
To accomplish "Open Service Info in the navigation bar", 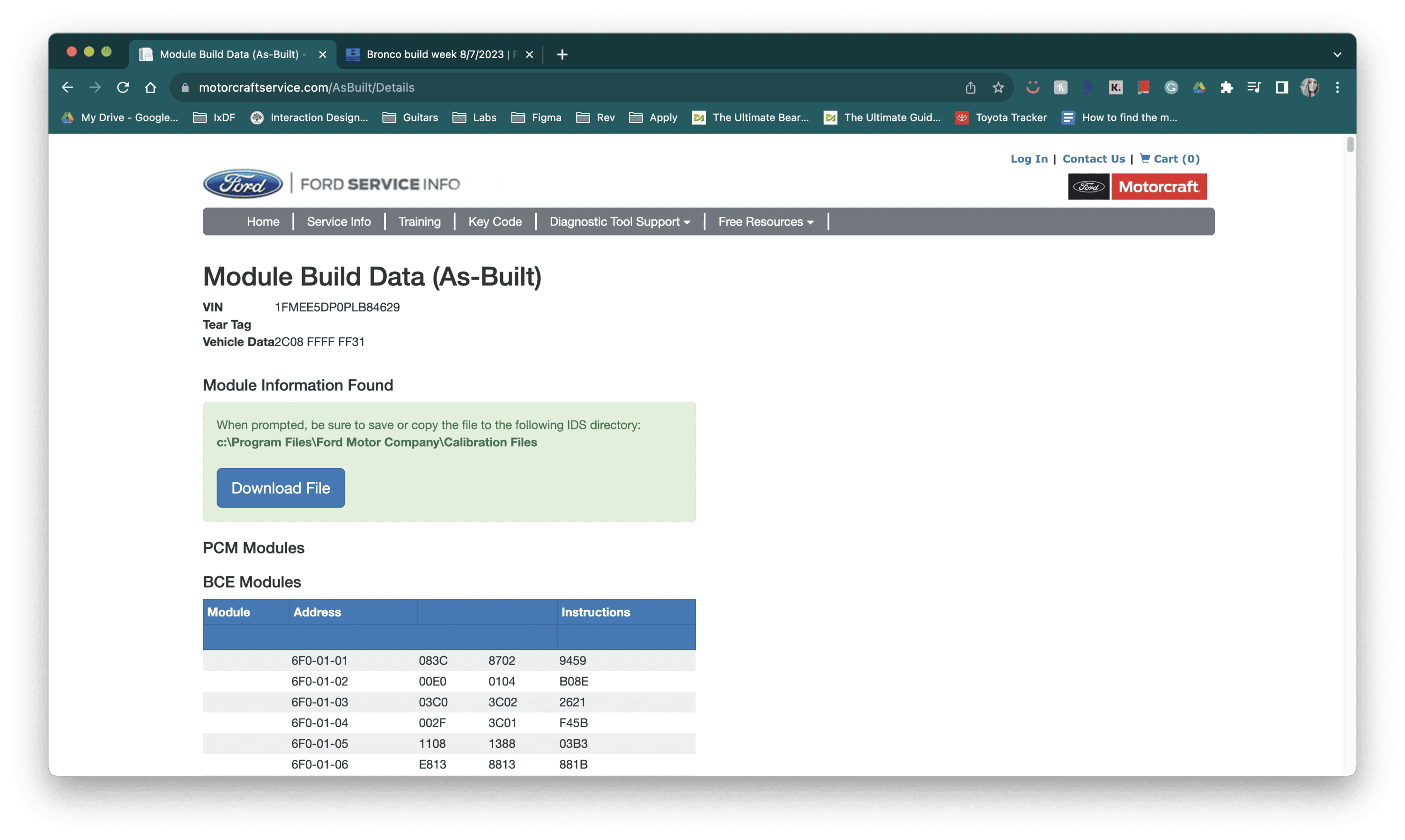I will click(339, 221).
